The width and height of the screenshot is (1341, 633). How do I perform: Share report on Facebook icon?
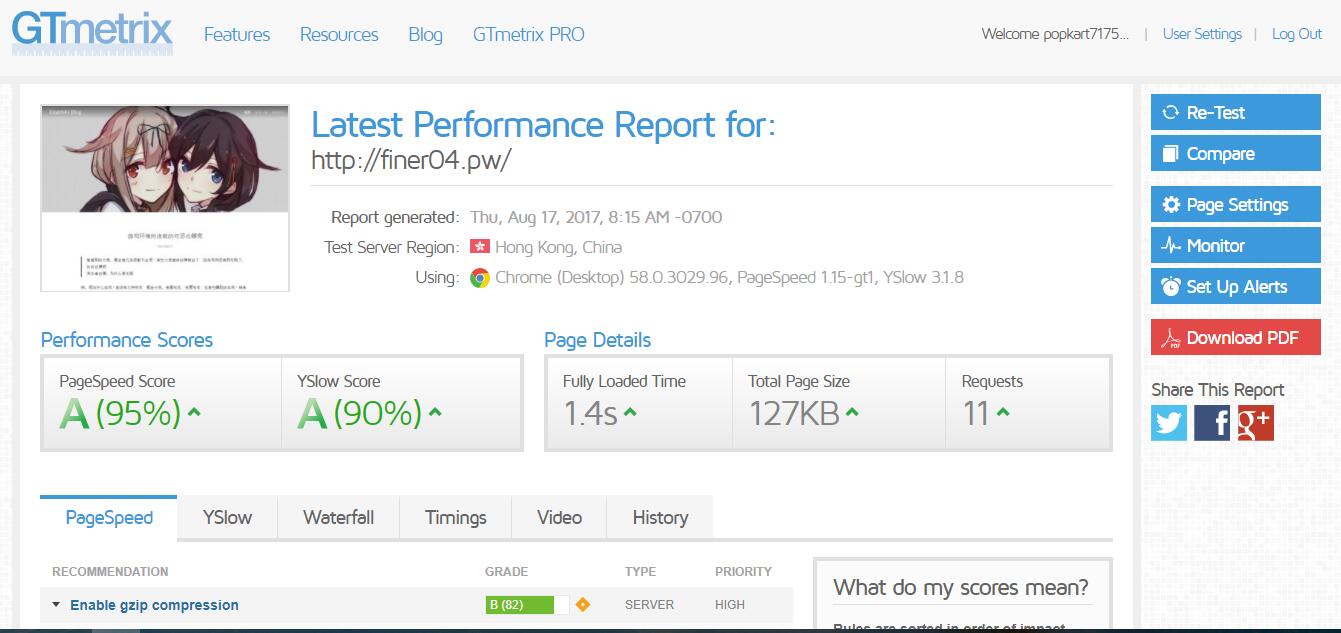click(1212, 423)
